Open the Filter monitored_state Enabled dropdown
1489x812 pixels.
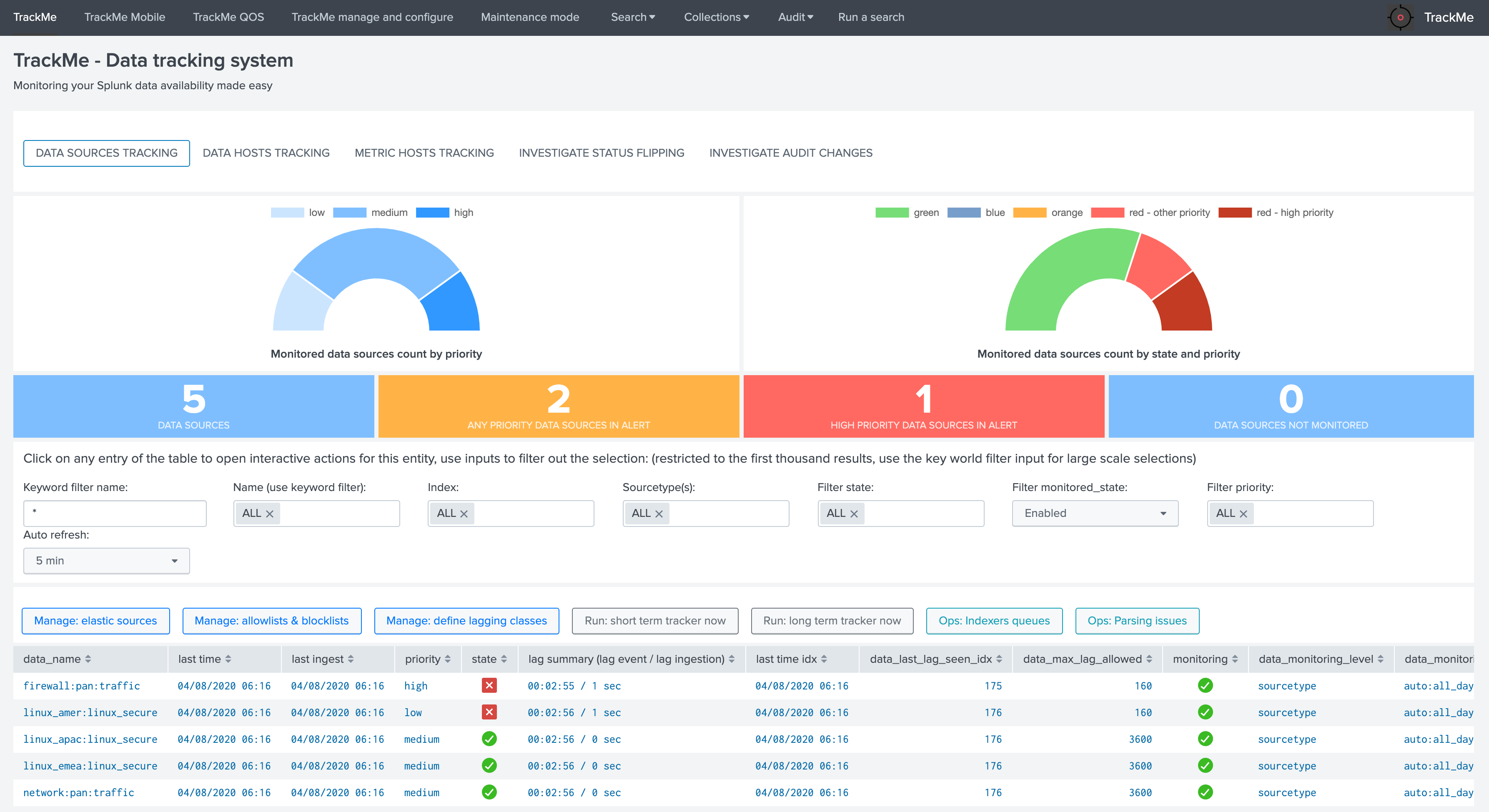click(x=1095, y=513)
